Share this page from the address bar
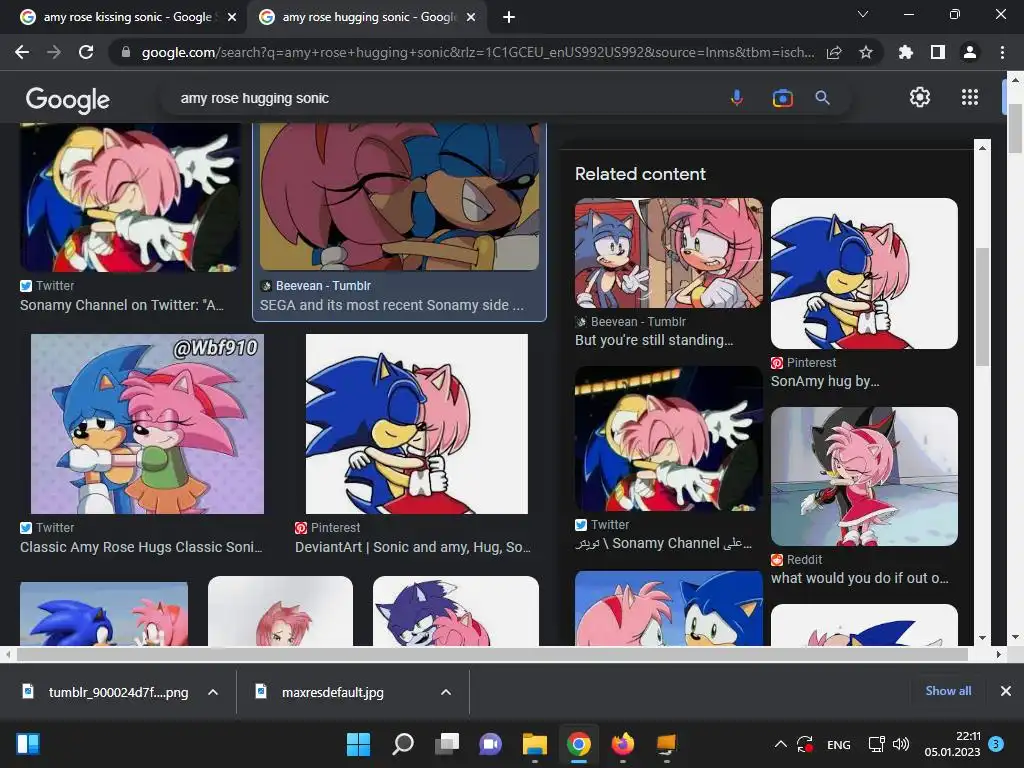The width and height of the screenshot is (1024, 768). click(834, 52)
